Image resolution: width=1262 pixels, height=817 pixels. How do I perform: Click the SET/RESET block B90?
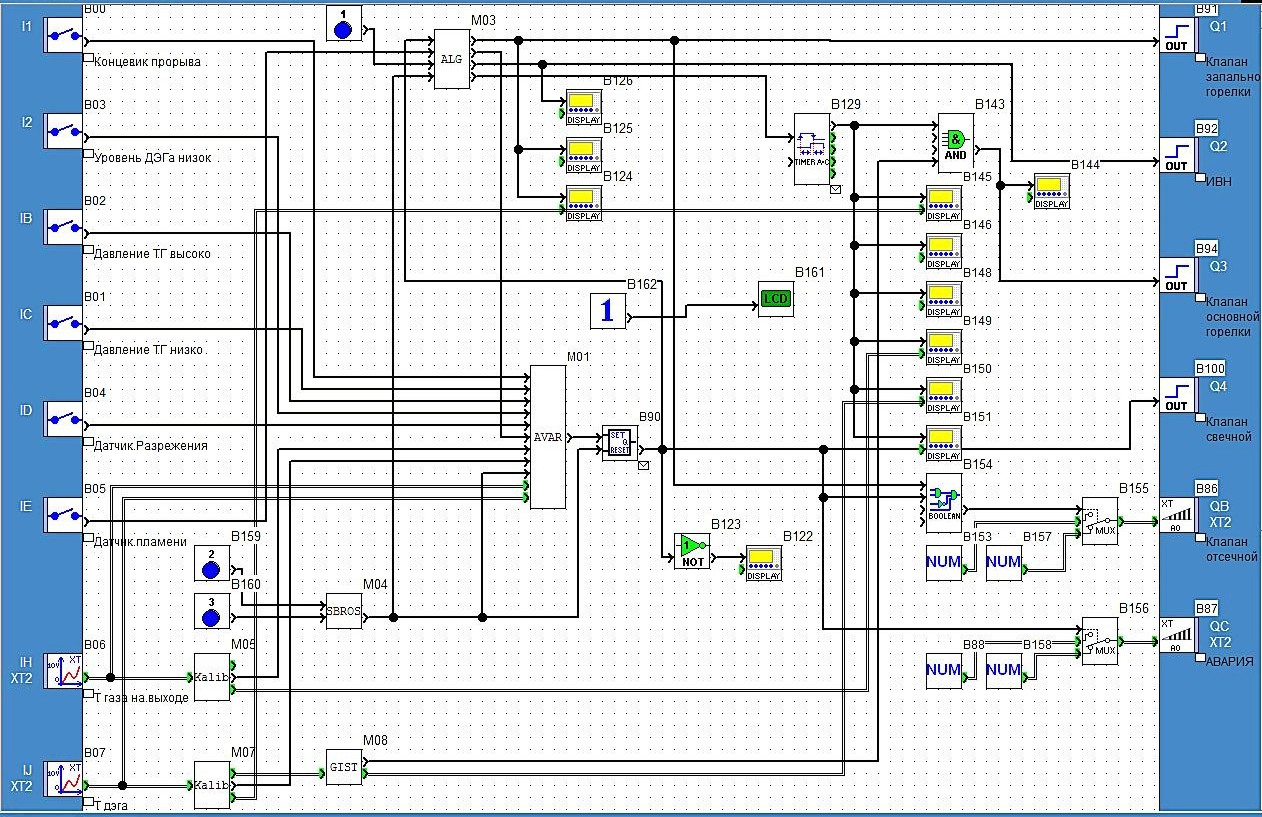[620, 443]
